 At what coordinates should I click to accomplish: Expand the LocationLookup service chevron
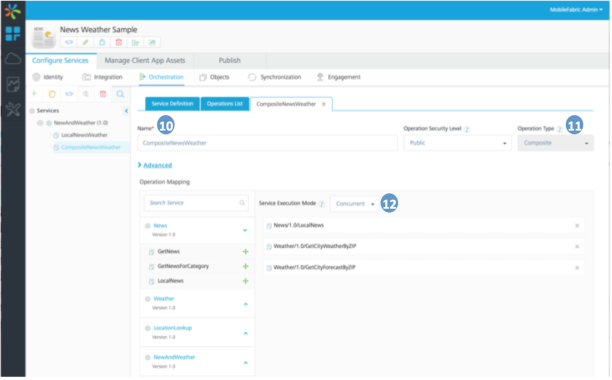coord(246,334)
